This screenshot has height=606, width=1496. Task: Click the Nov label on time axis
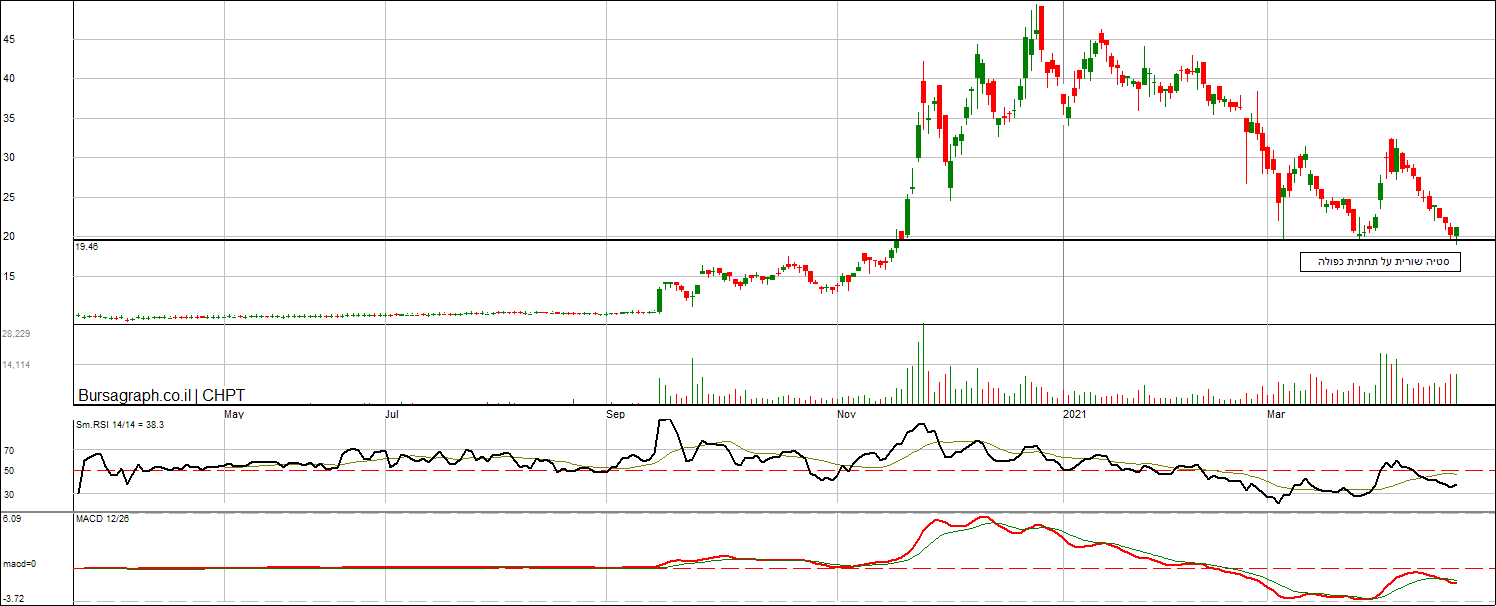point(846,413)
